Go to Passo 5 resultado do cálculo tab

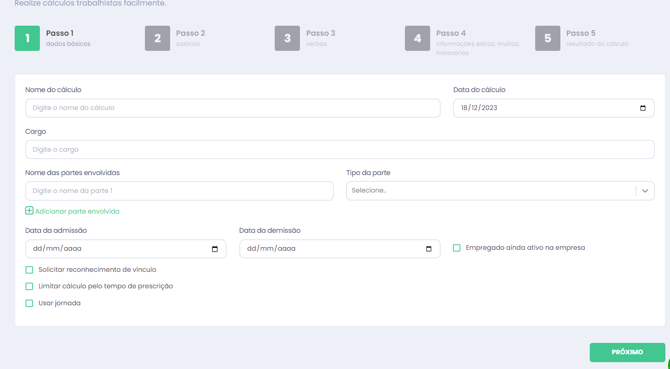[x=582, y=38]
